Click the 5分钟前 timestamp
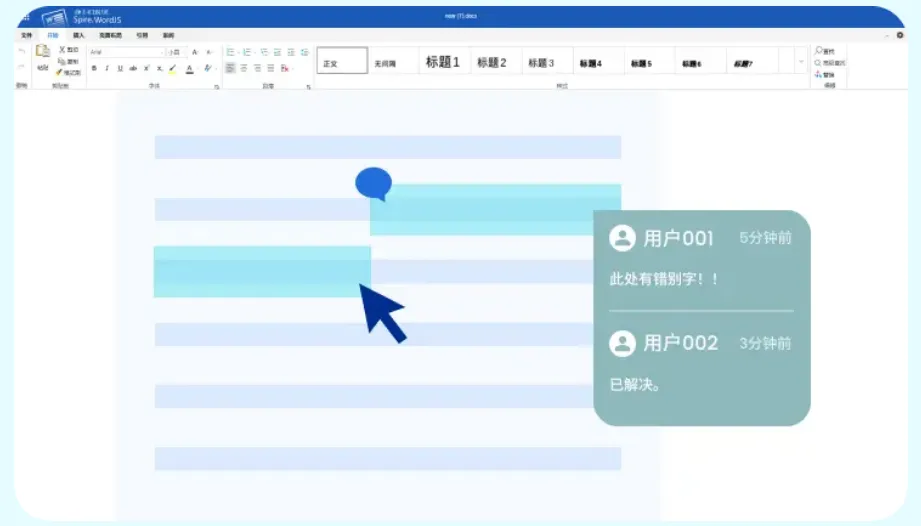The width and height of the screenshot is (921, 526). click(x=765, y=238)
